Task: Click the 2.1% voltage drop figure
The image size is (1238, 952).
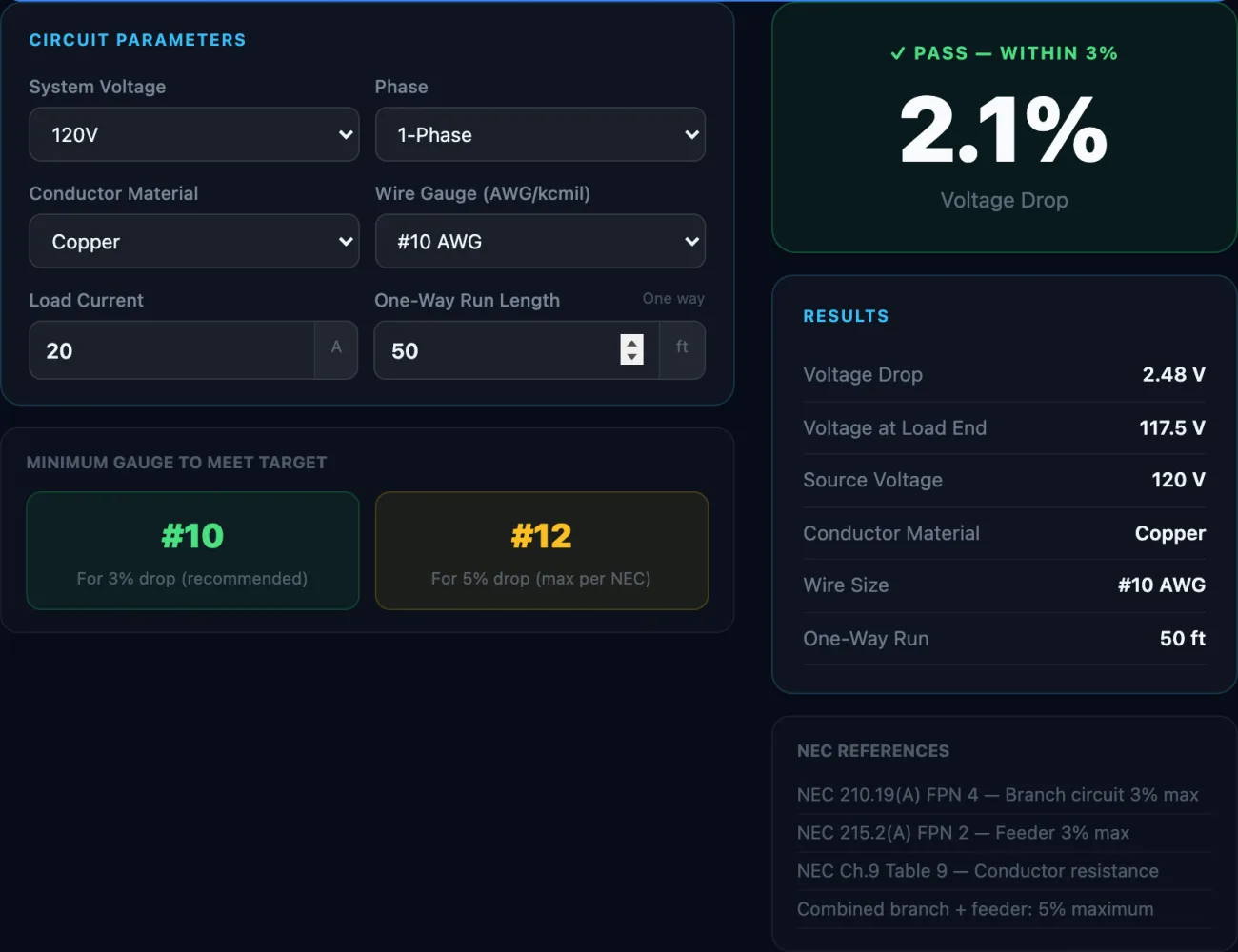Action: 1004,129
